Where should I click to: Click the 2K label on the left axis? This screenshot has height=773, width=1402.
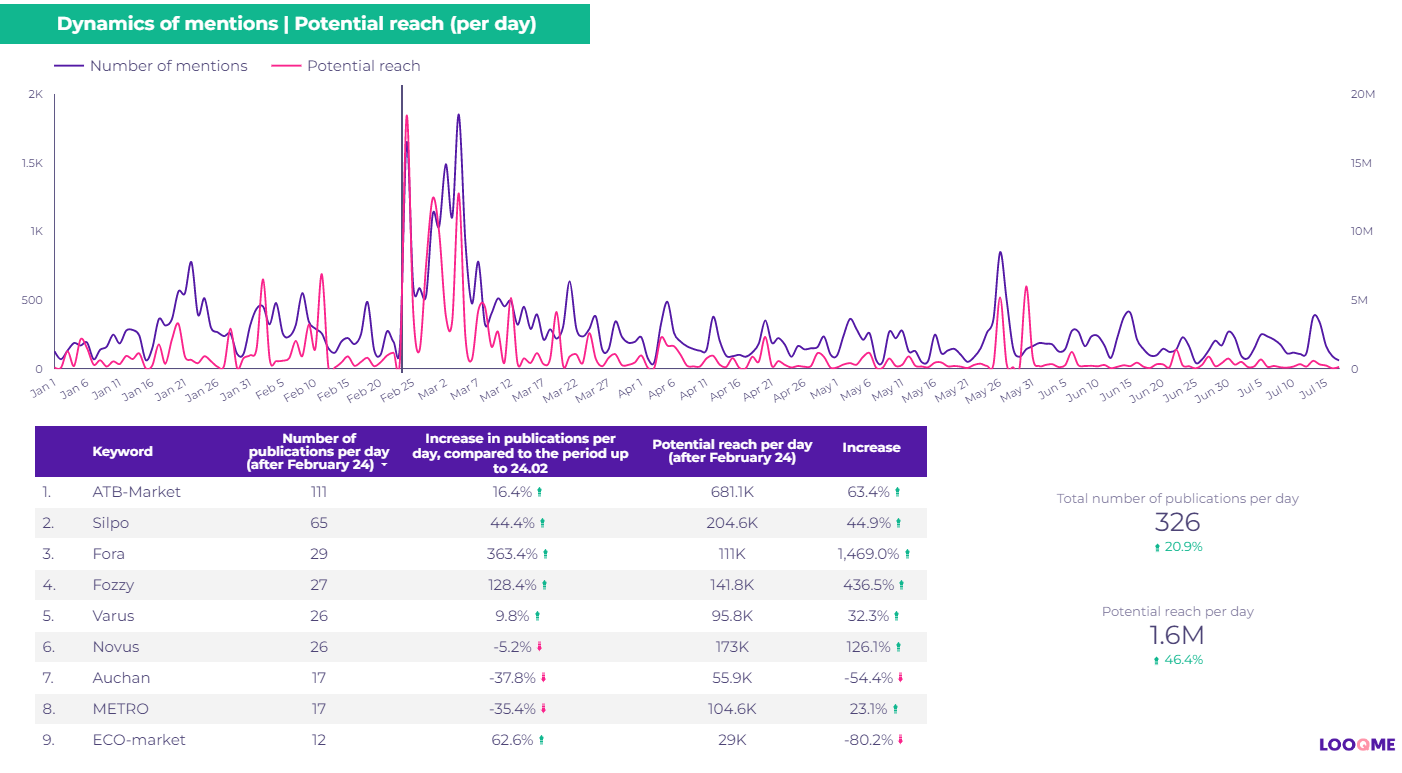click(36, 94)
